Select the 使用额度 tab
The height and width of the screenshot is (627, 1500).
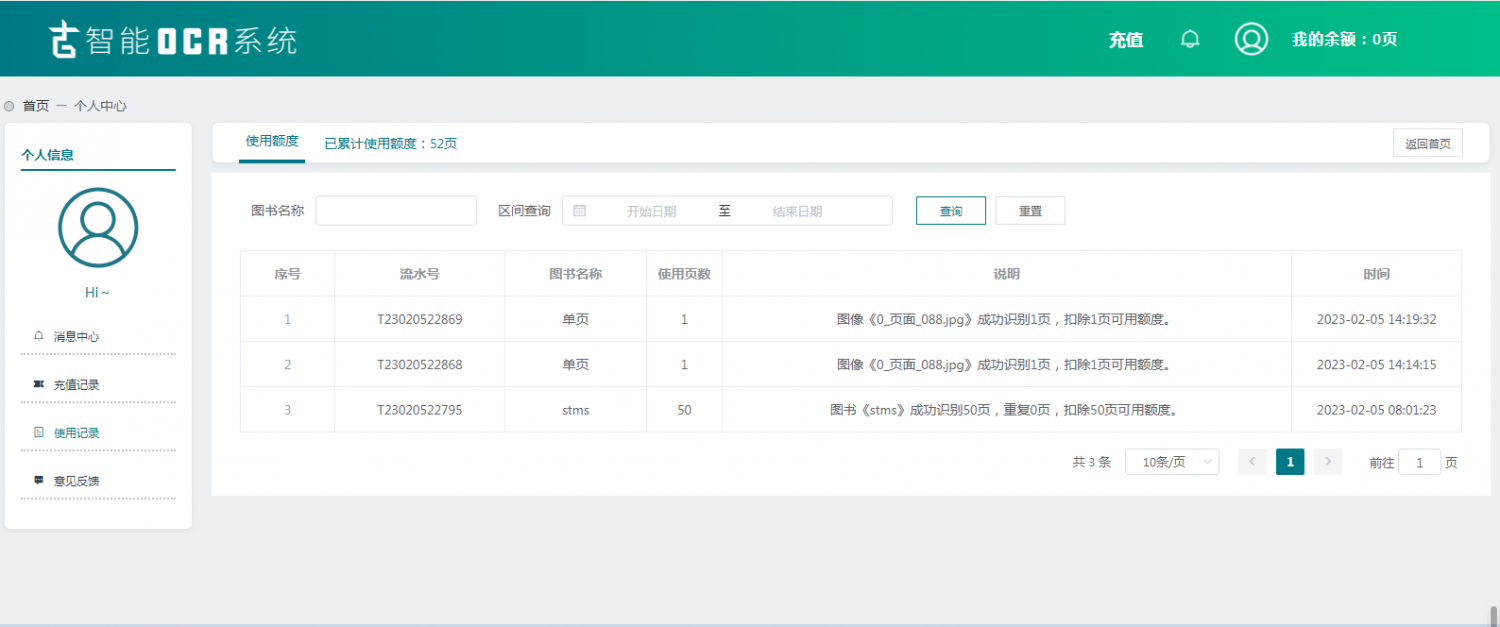(x=272, y=142)
